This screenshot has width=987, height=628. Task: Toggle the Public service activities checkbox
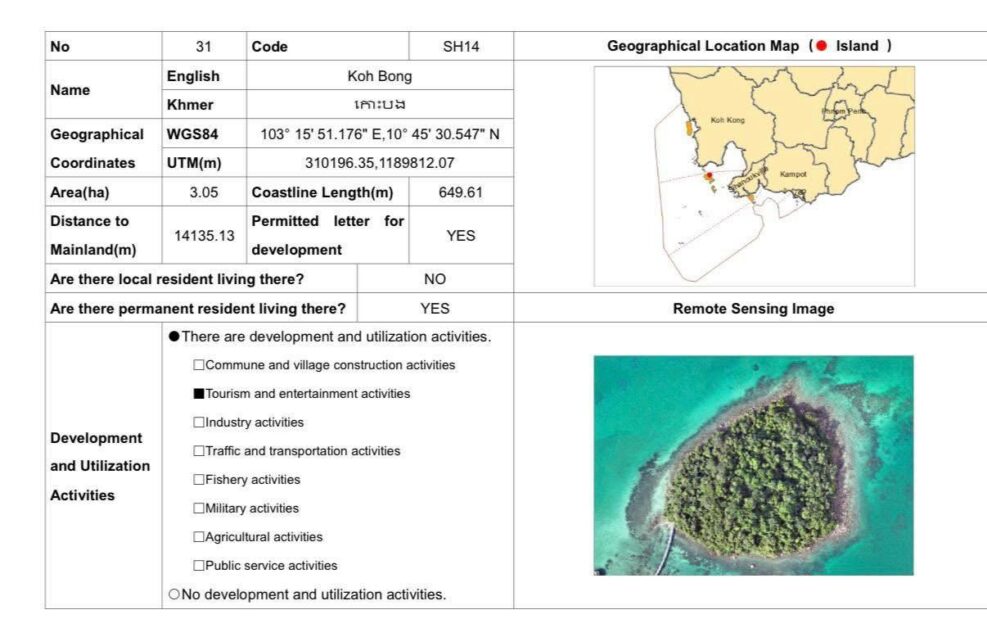(x=199, y=565)
